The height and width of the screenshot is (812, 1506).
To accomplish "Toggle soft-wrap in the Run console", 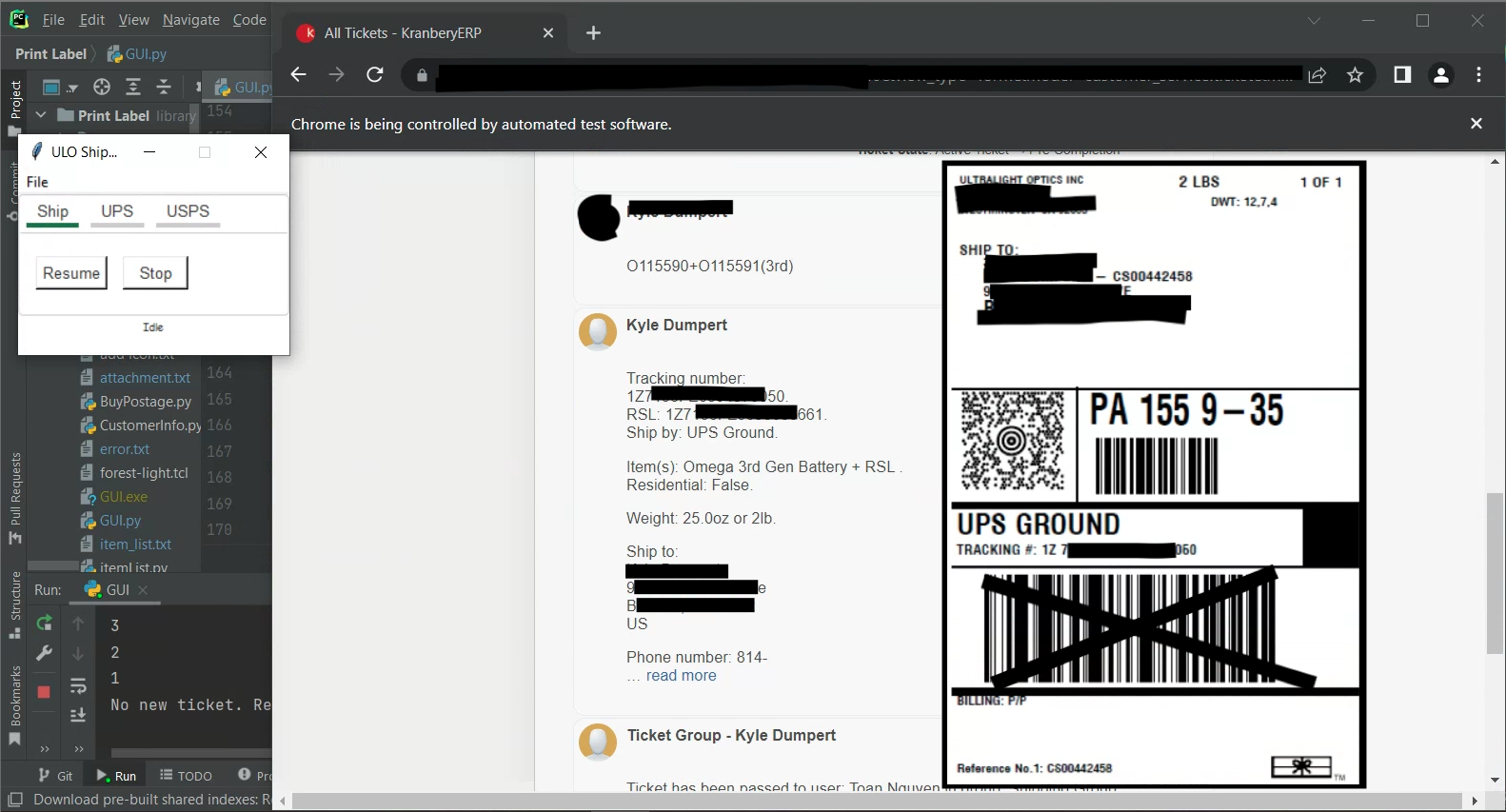I will 78,686.
